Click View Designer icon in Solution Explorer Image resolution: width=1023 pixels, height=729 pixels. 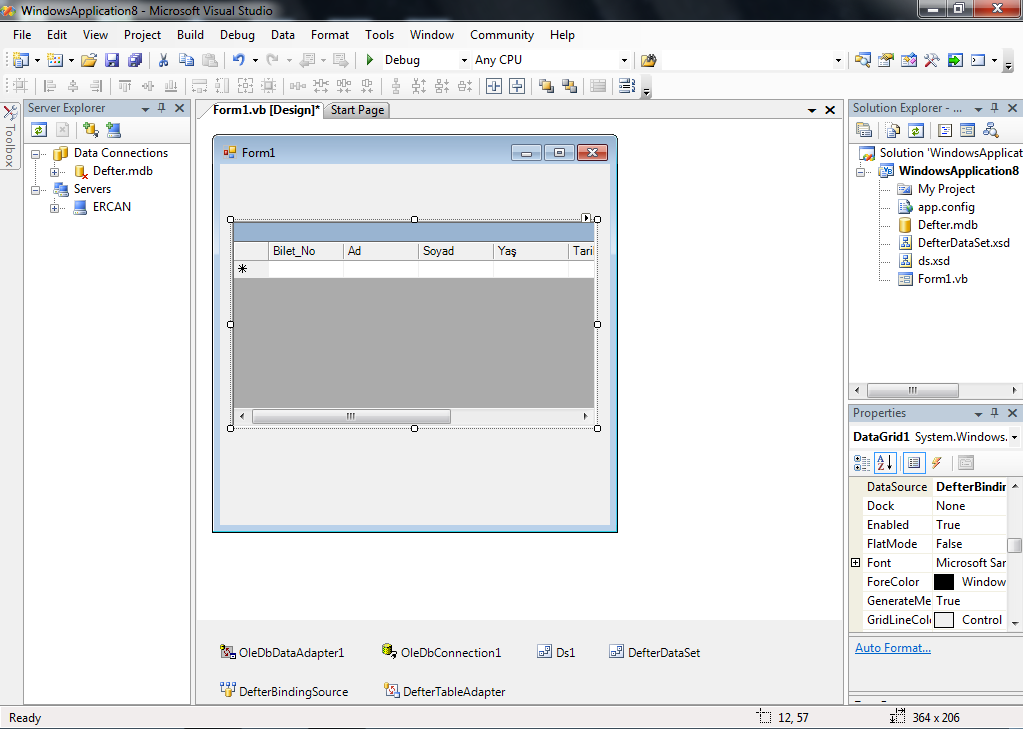pyautogui.click(x=967, y=130)
